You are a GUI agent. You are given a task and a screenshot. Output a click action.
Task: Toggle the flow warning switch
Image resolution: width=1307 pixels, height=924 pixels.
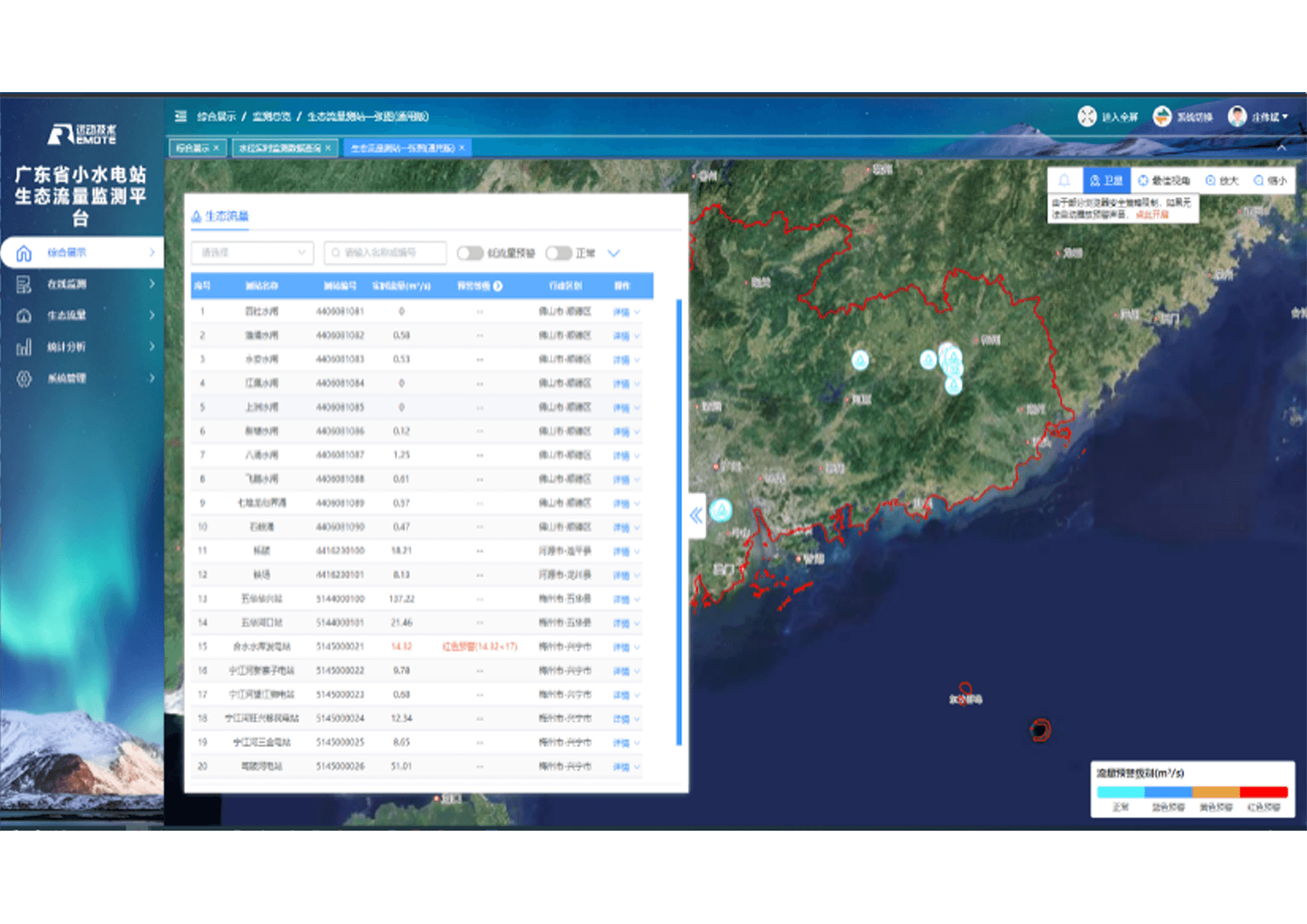tap(470, 253)
